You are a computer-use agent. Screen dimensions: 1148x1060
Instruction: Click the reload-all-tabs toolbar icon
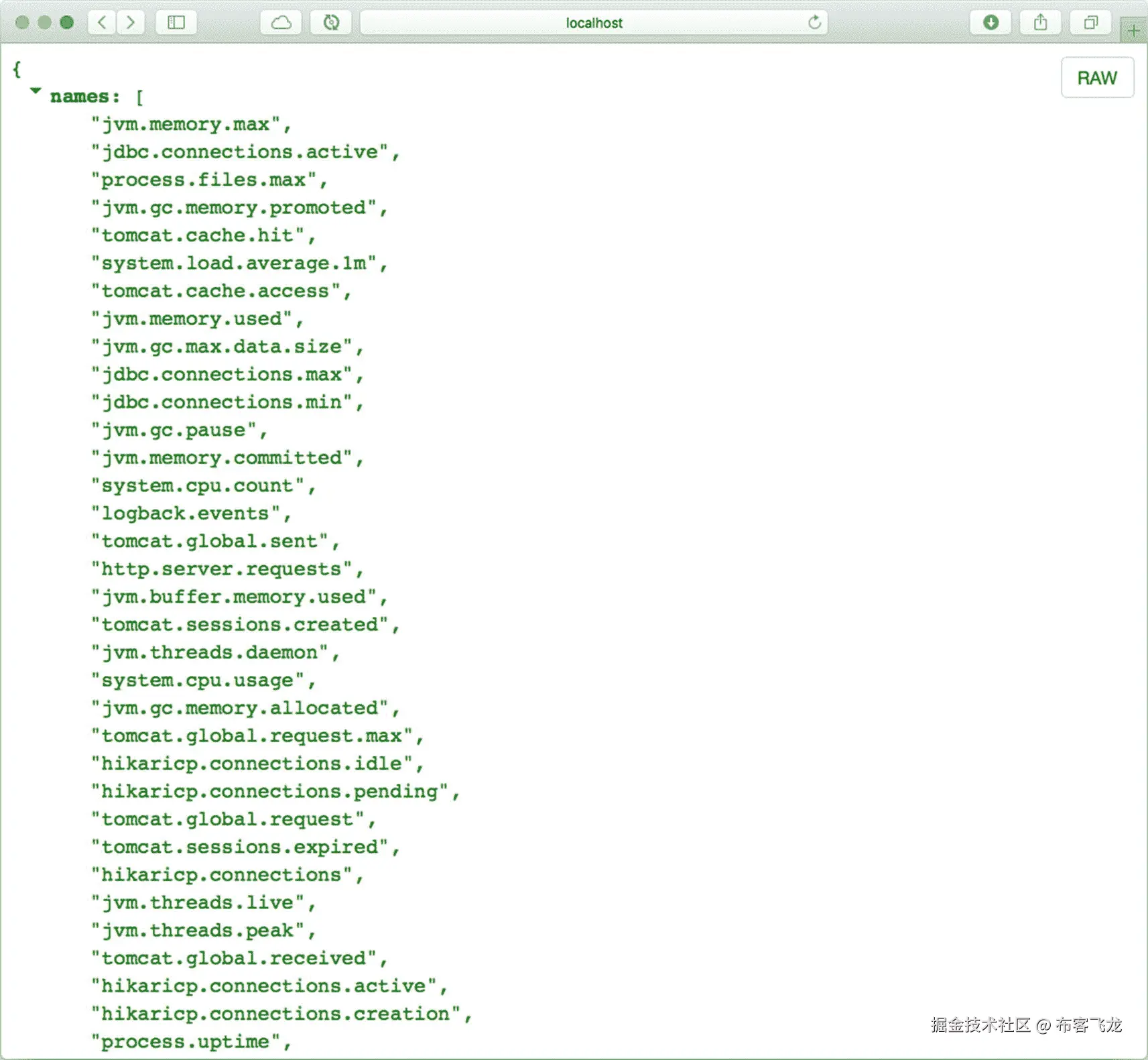pos(330,22)
